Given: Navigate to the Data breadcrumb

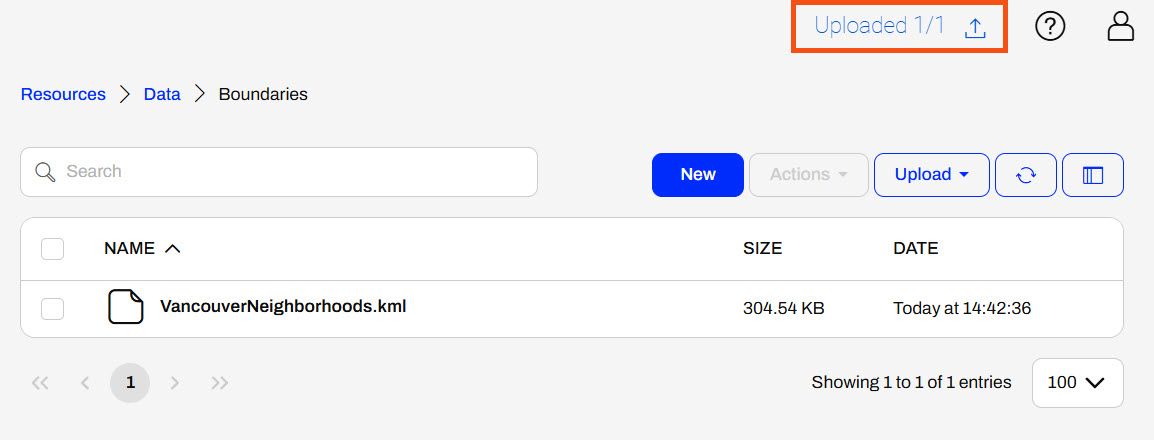Looking at the screenshot, I should [x=162, y=95].
